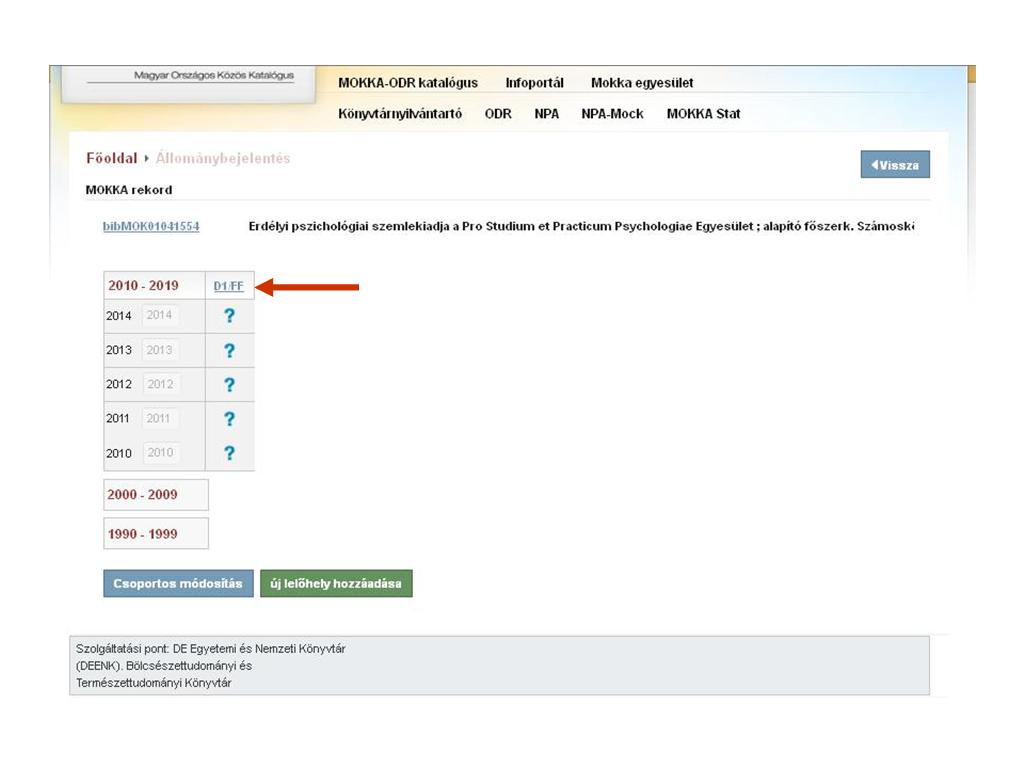Open the Infoportál menu item

[534, 83]
